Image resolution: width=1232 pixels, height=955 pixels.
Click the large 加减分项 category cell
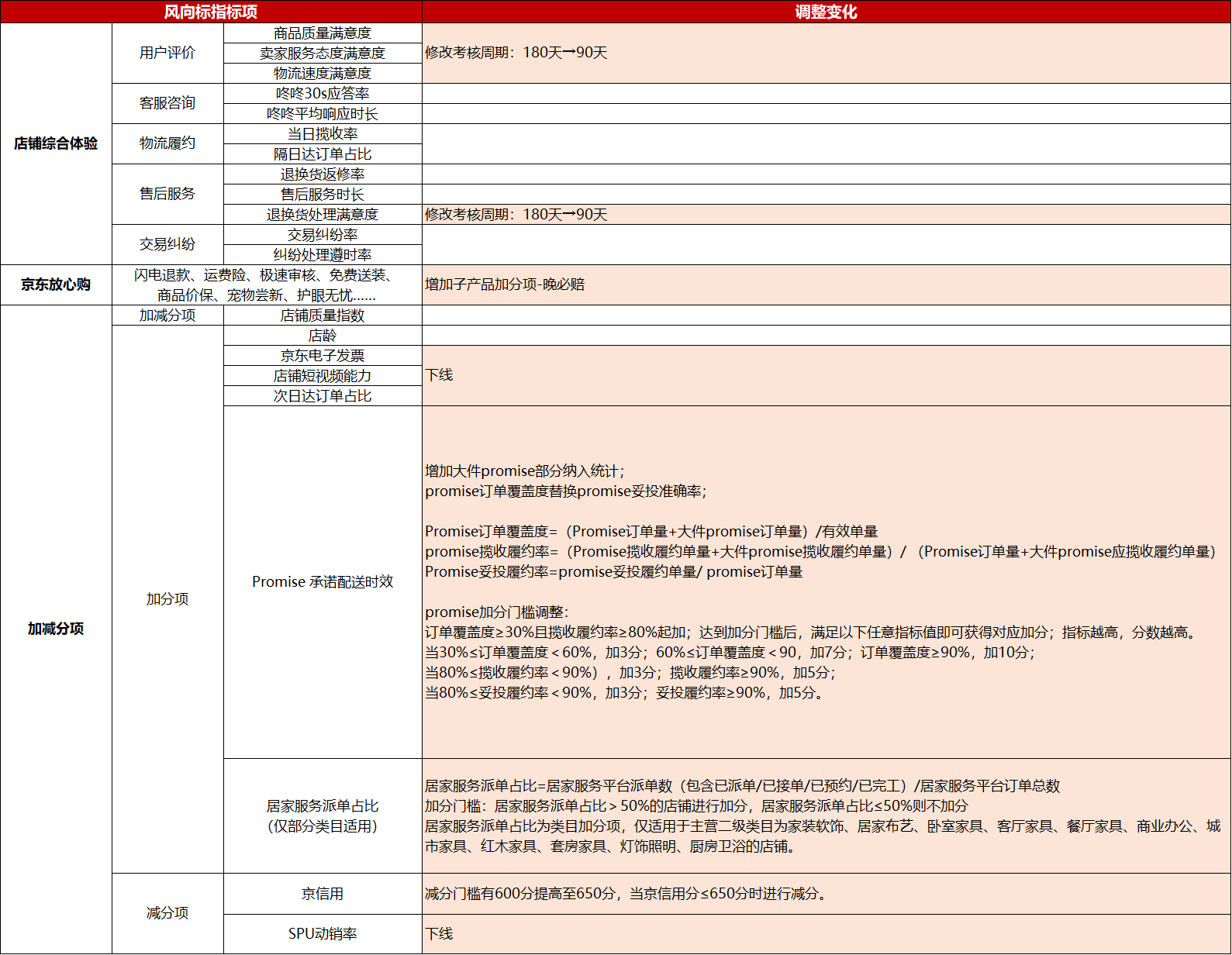(56, 629)
